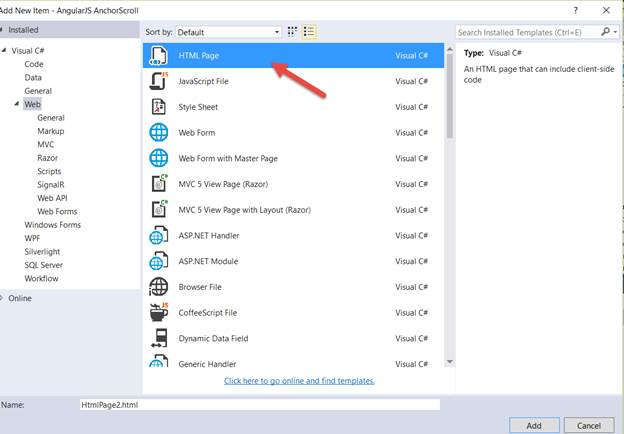Image resolution: width=624 pixels, height=434 pixels.
Task: Open the Sort by Default dropdown
Action: pos(228,32)
